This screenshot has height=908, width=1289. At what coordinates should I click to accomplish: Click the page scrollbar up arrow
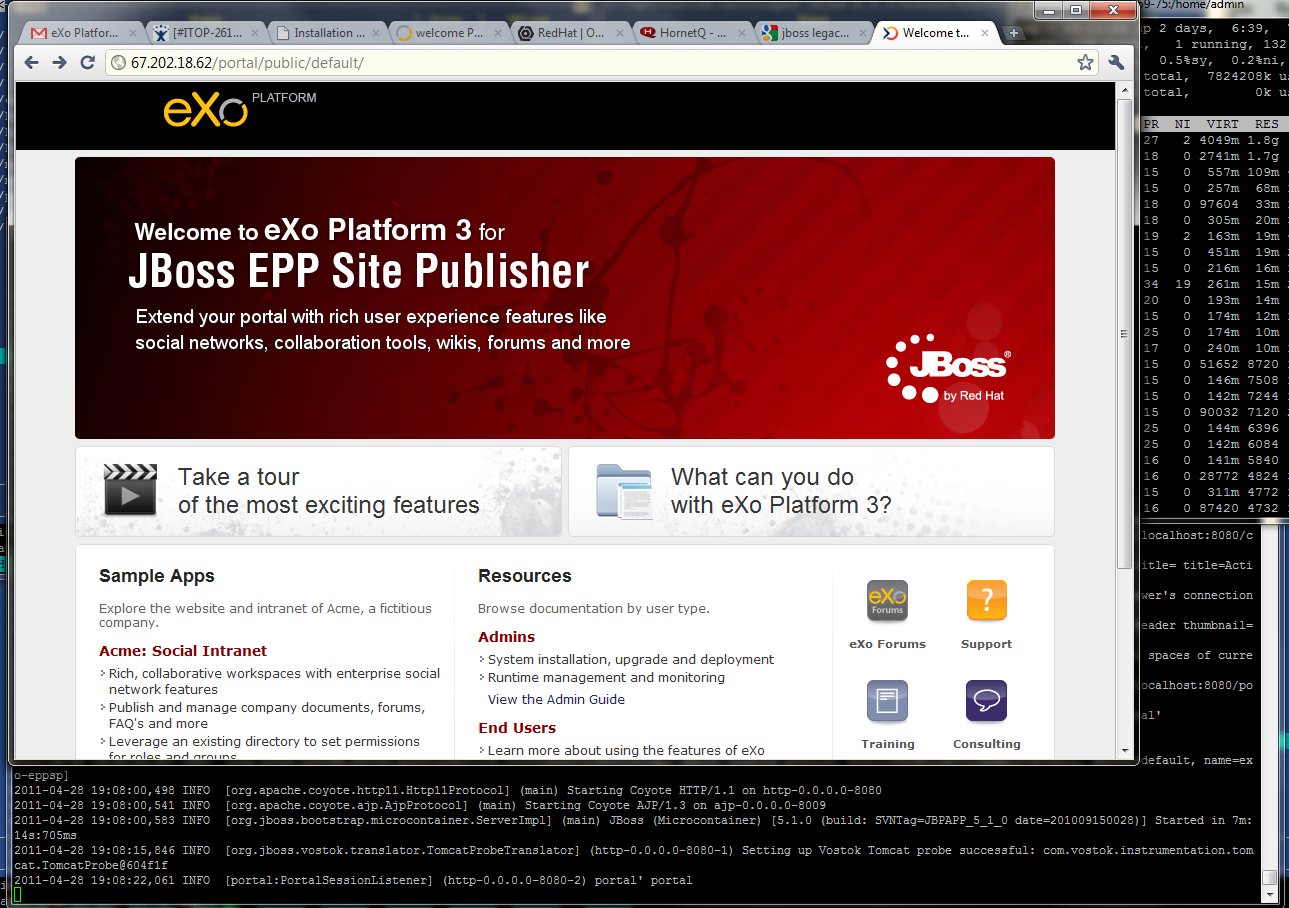1125,90
